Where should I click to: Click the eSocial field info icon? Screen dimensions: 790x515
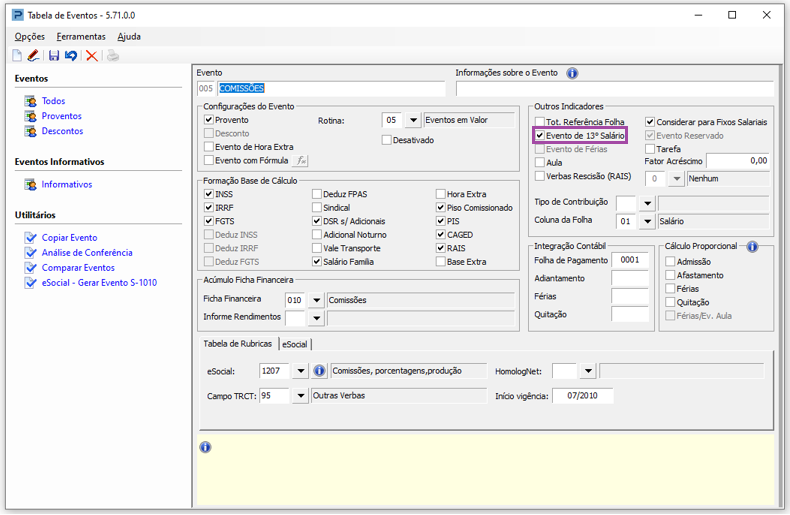tap(320, 371)
